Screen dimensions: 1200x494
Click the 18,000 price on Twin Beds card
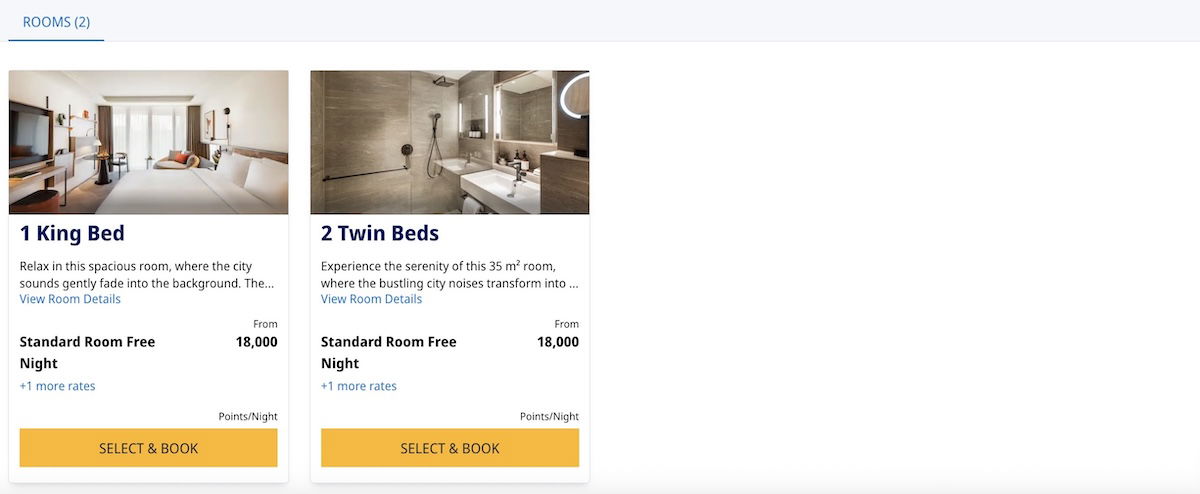557,342
